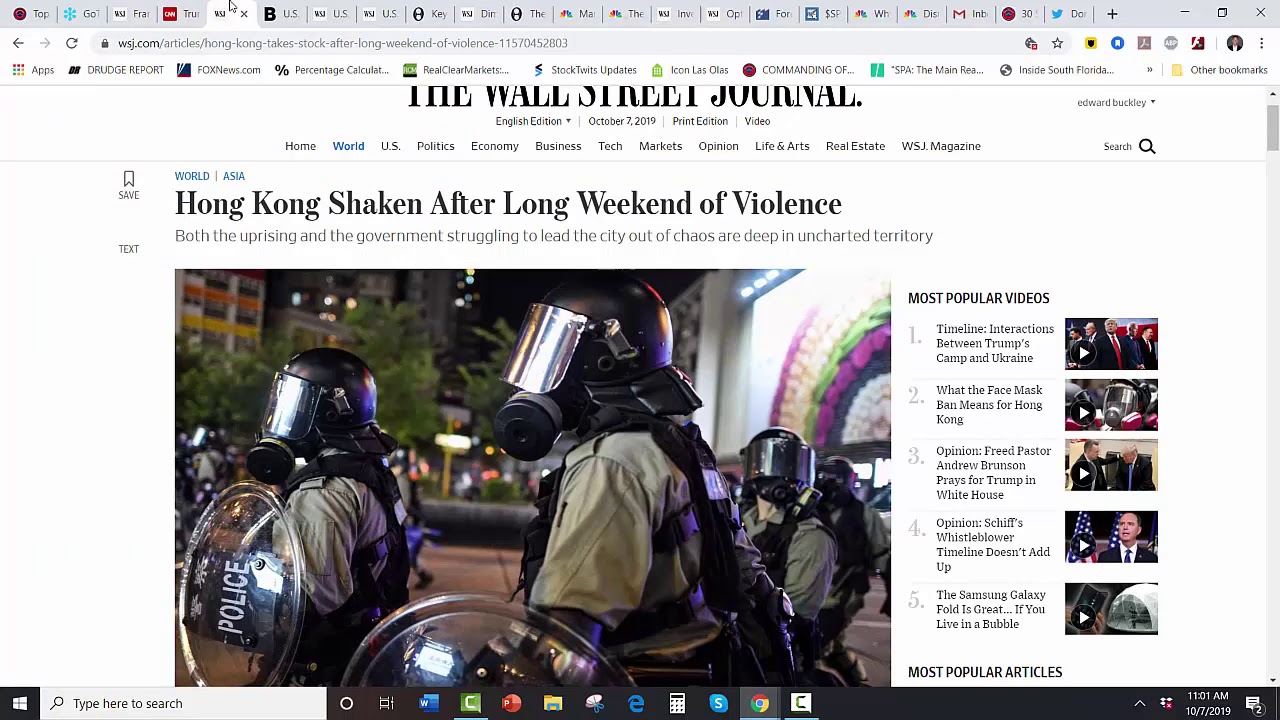Click the browser address bar URL
The image size is (1280, 720).
point(343,43)
